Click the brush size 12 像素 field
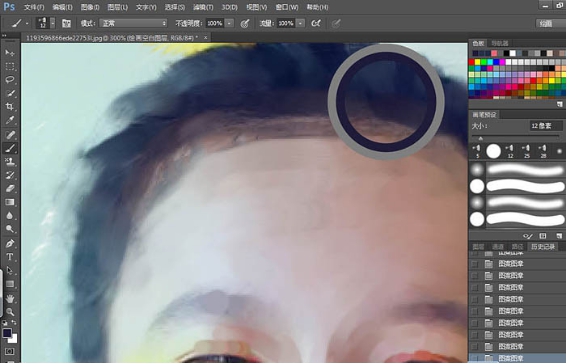Image resolution: width=567 pixels, height=364 pixels. click(x=546, y=126)
